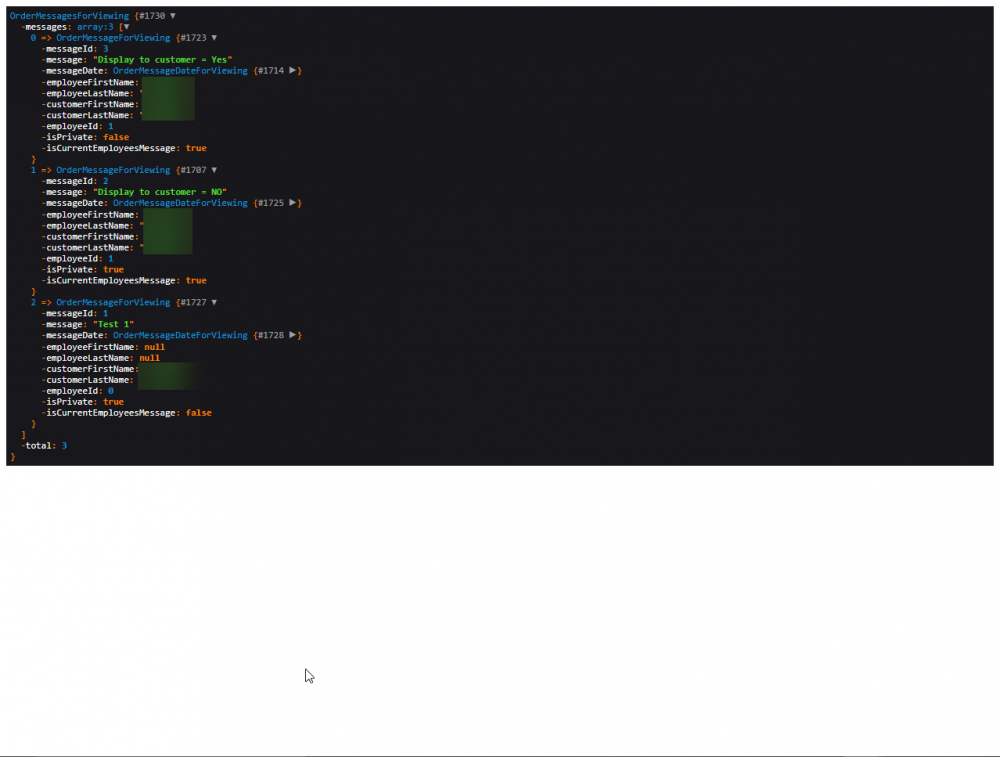The height and width of the screenshot is (757, 1000).
Task: Click OrderMessageDateForViewing link of message 2
Action: coord(180,203)
